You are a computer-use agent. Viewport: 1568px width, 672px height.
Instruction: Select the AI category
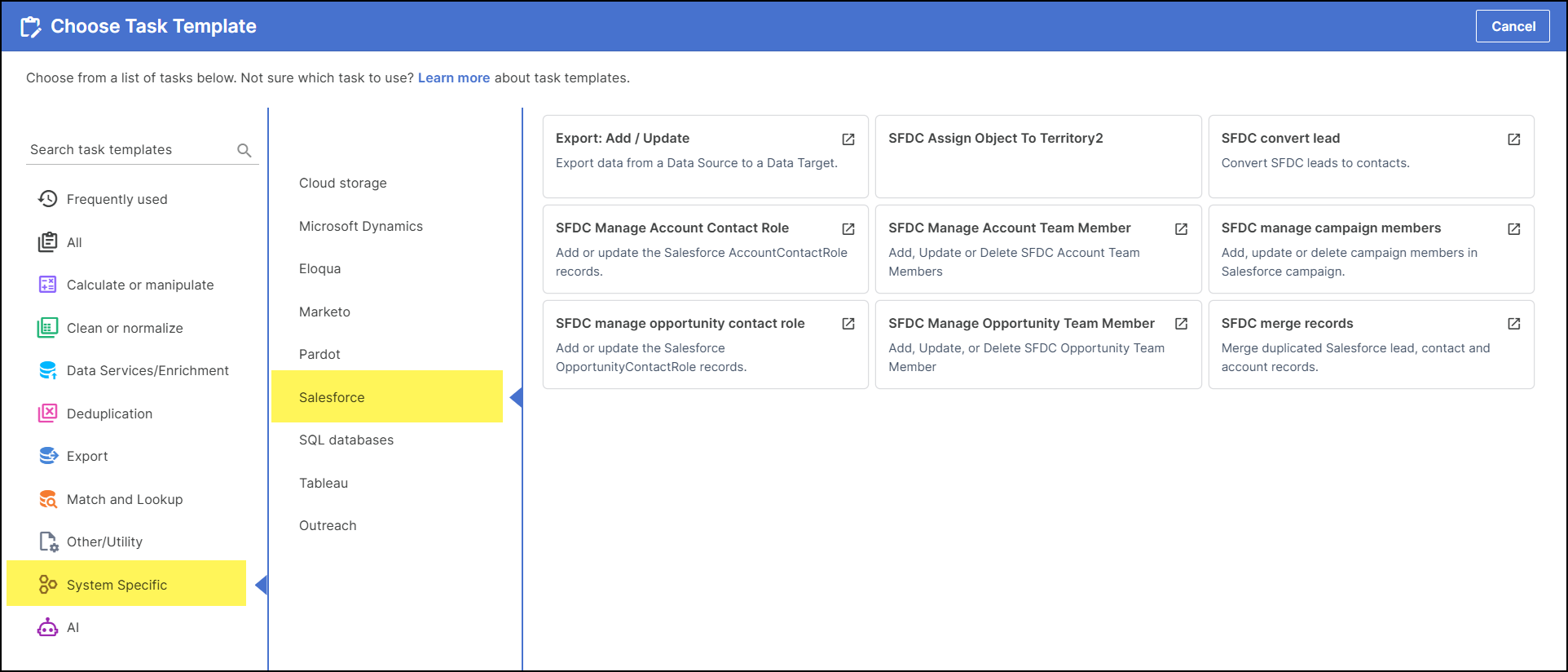73,627
